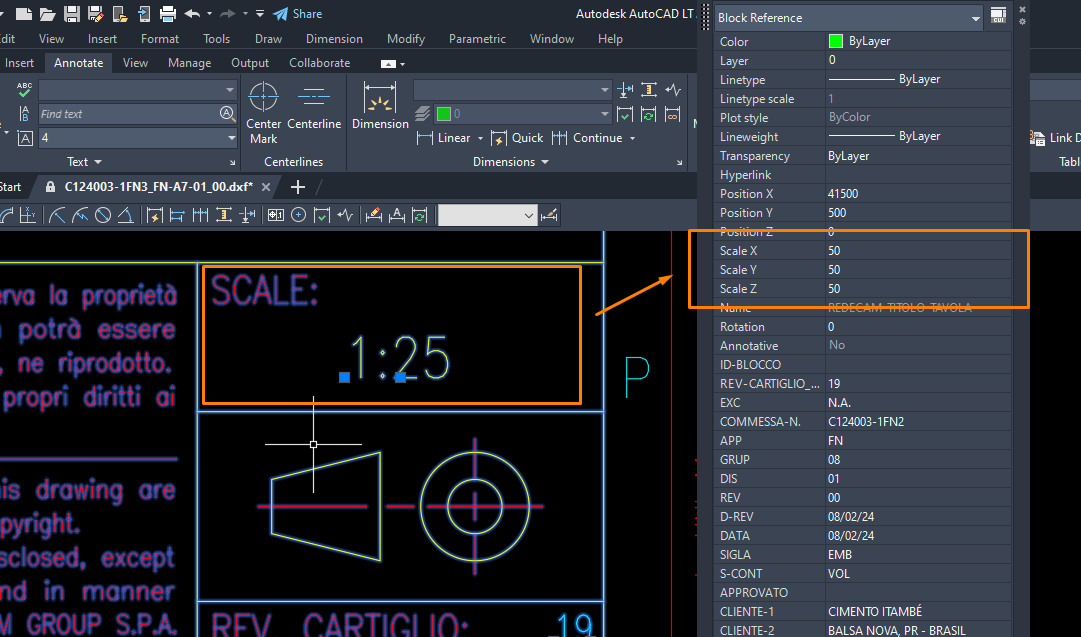Toggle the ribbon minimize button

(388, 63)
